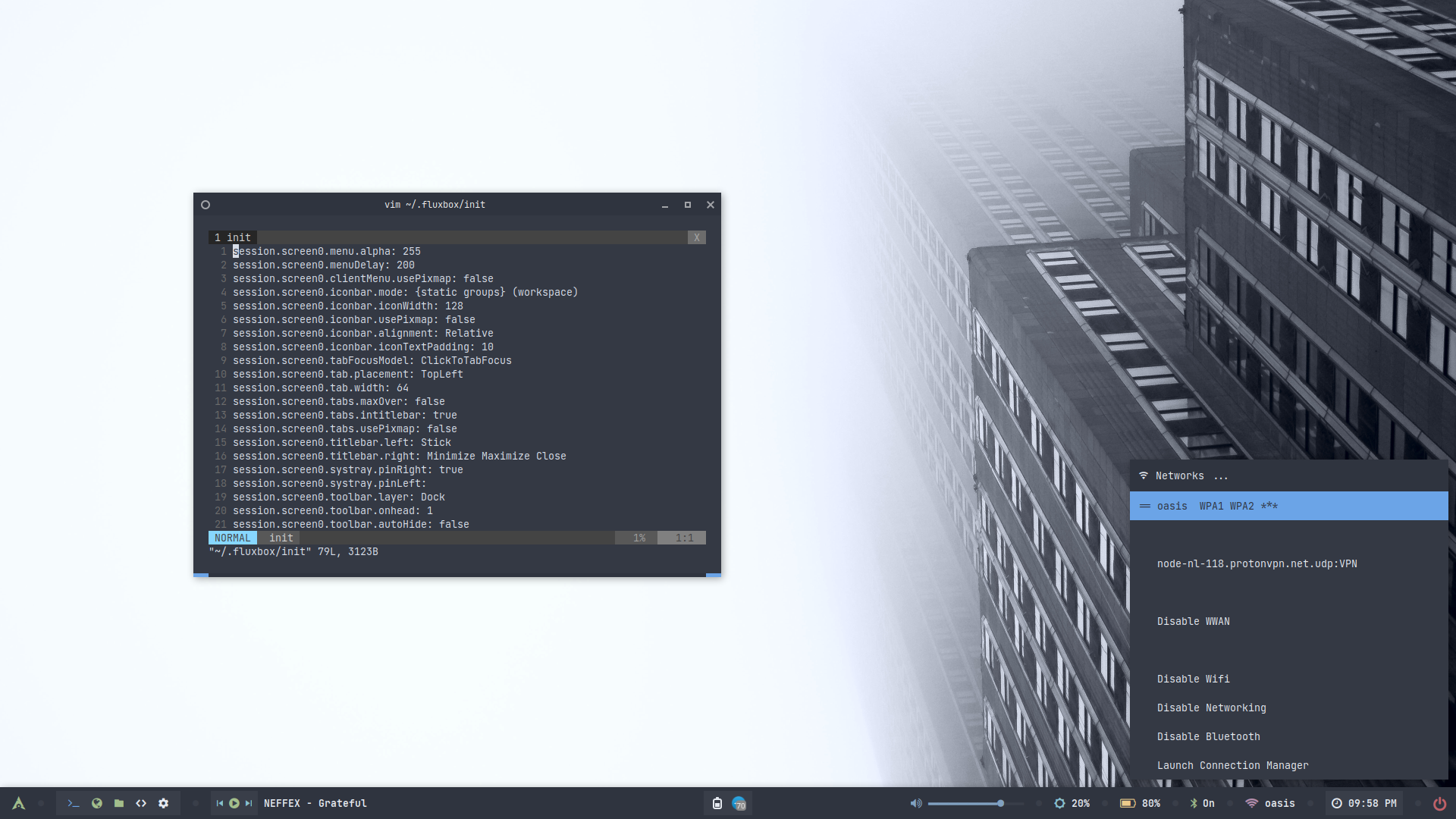The height and width of the screenshot is (819, 1456).
Task: Choose Disable Bluetooth menu entry
Action: pyautogui.click(x=1208, y=736)
